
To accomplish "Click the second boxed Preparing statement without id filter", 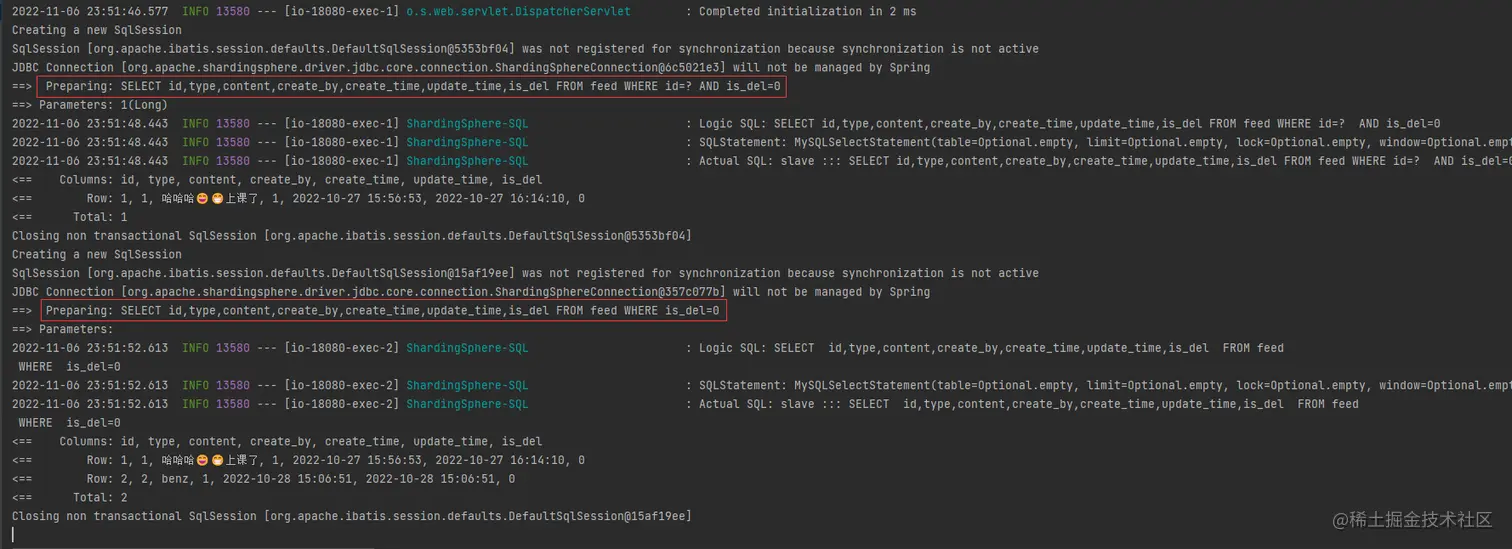I will 383,311.
